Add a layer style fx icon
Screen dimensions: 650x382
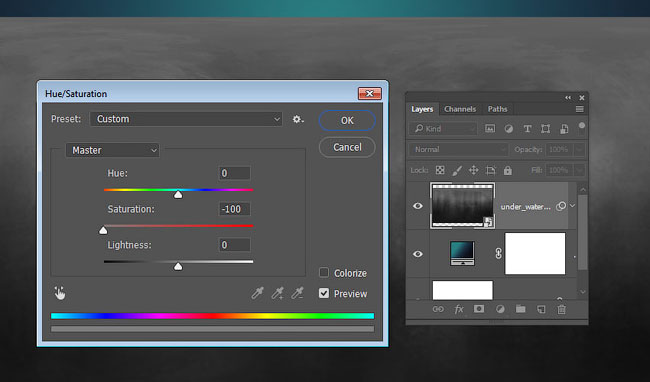pos(459,309)
